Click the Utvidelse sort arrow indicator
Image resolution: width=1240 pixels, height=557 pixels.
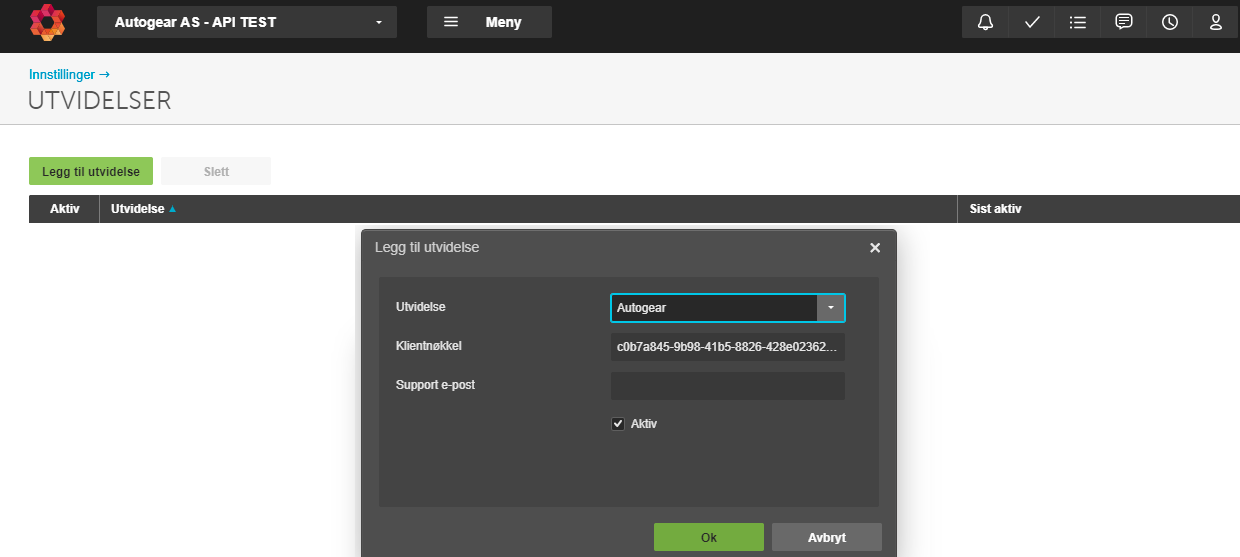172,209
